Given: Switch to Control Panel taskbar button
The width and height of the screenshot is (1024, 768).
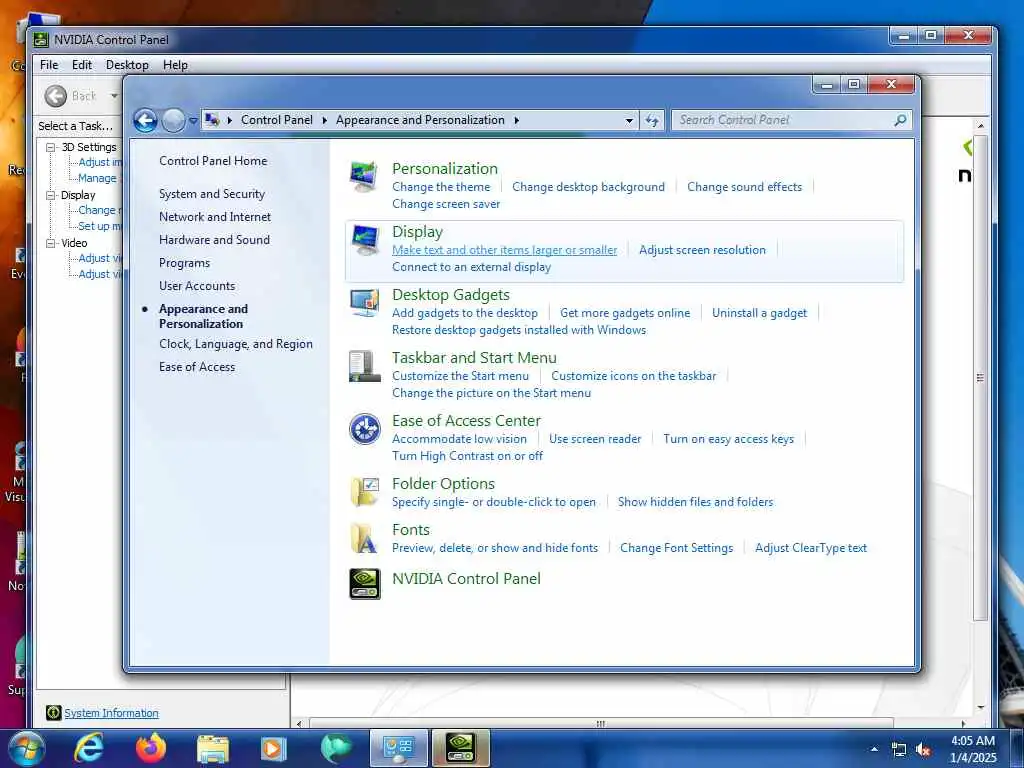Looking at the screenshot, I should pos(398,748).
